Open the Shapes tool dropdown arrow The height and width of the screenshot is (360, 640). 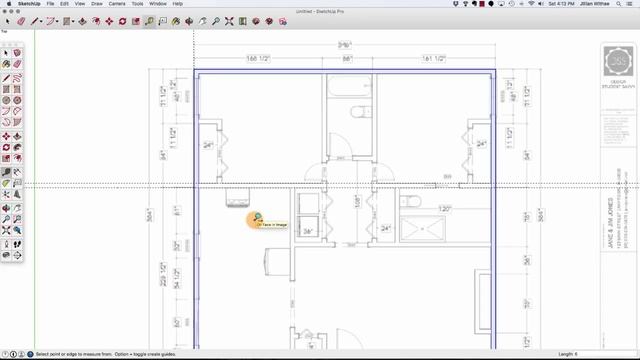(x=73, y=22)
